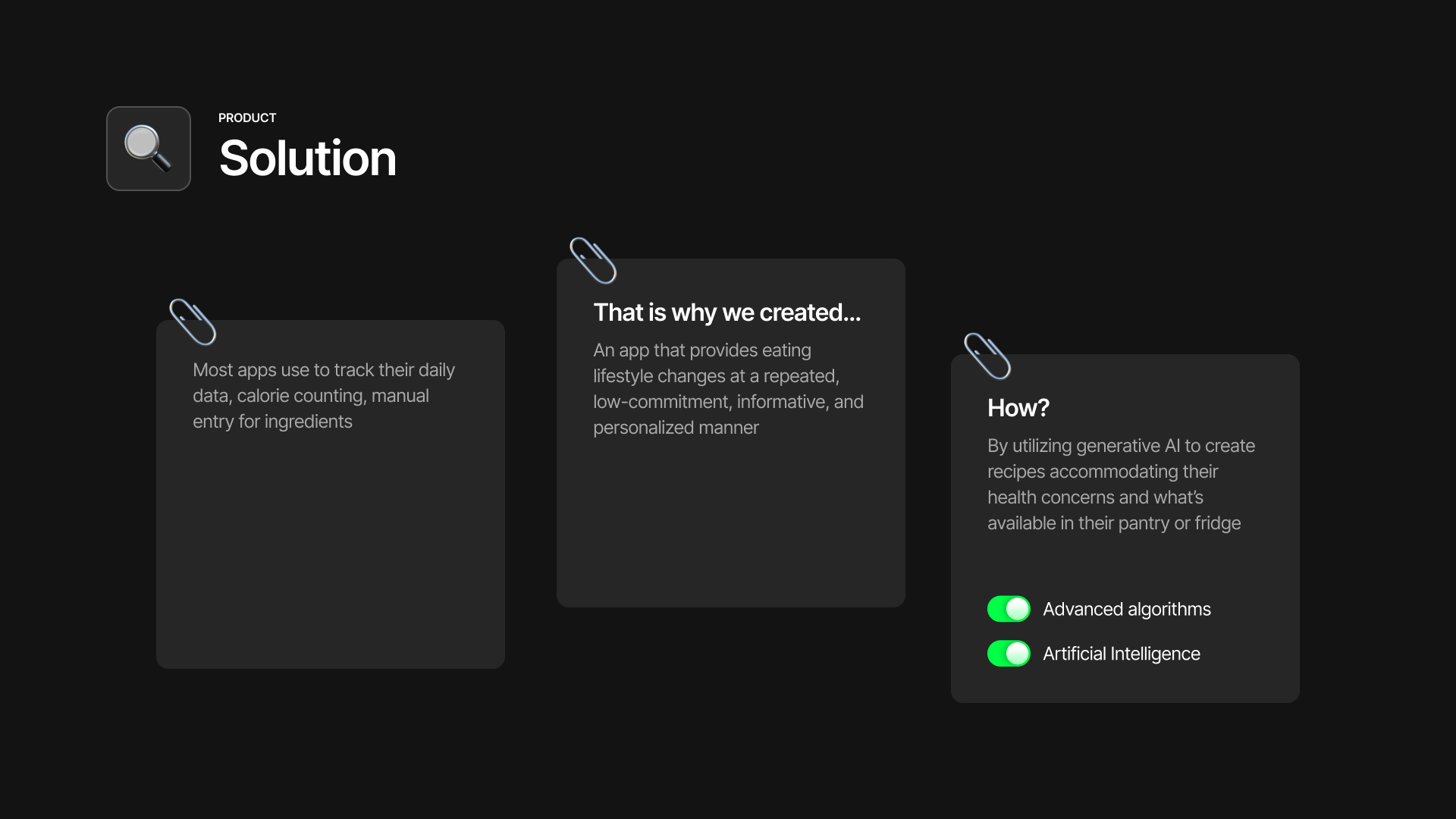
Task: Click the line 'health concerns and what's'
Action: [1095, 497]
